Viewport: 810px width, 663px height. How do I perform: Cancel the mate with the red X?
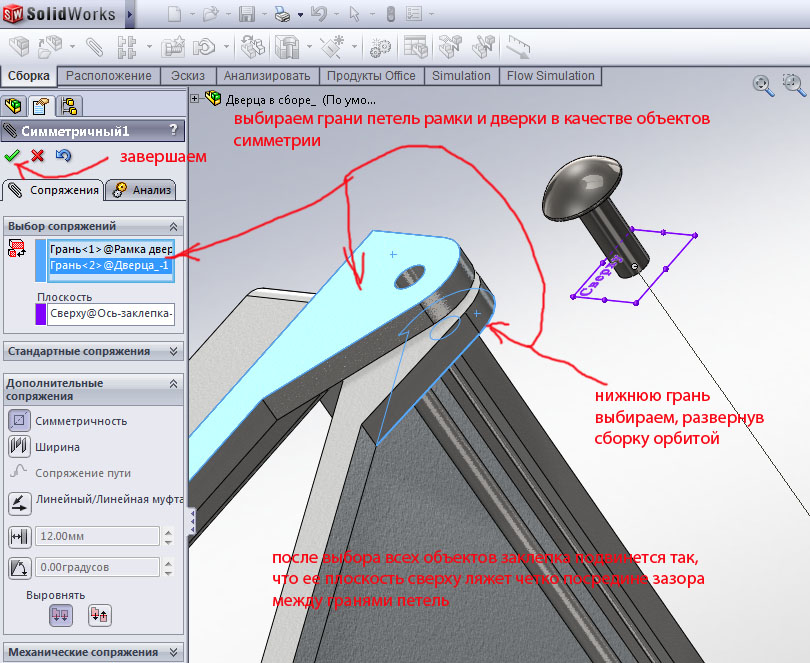click(x=37, y=155)
